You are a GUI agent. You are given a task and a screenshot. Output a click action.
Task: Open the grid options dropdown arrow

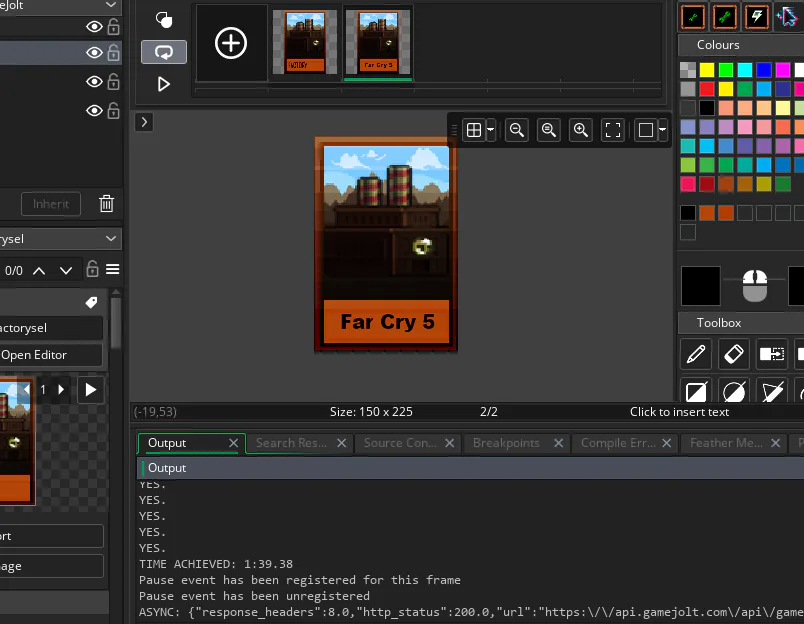click(491, 130)
